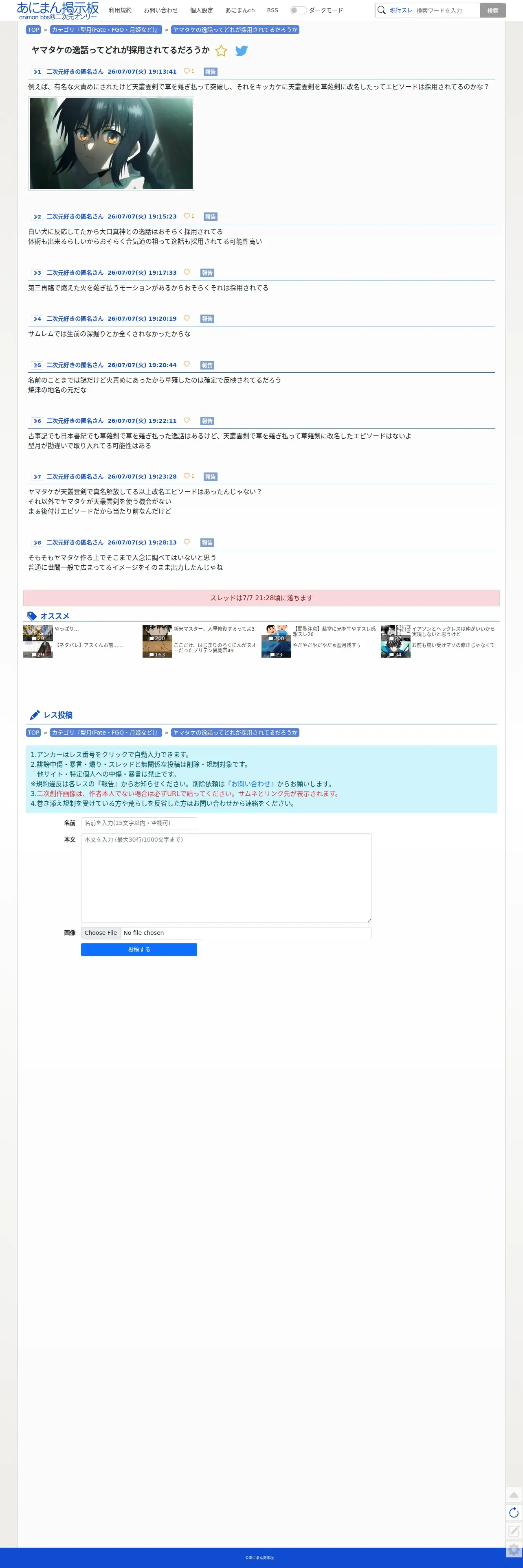Image resolution: width=523 pixels, height=1568 pixels.
Task: Click 報告 on post 3
Action: (x=207, y=273)
